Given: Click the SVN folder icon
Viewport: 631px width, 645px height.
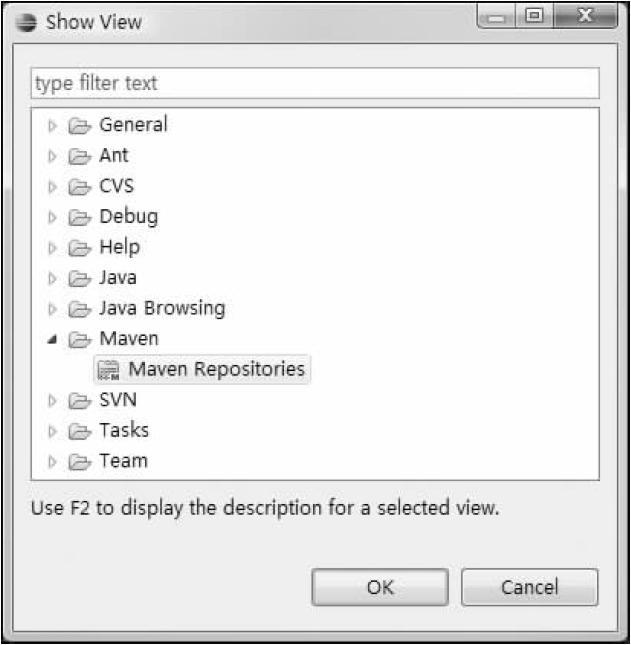Looking at the screenshot, I should (79, 401).
